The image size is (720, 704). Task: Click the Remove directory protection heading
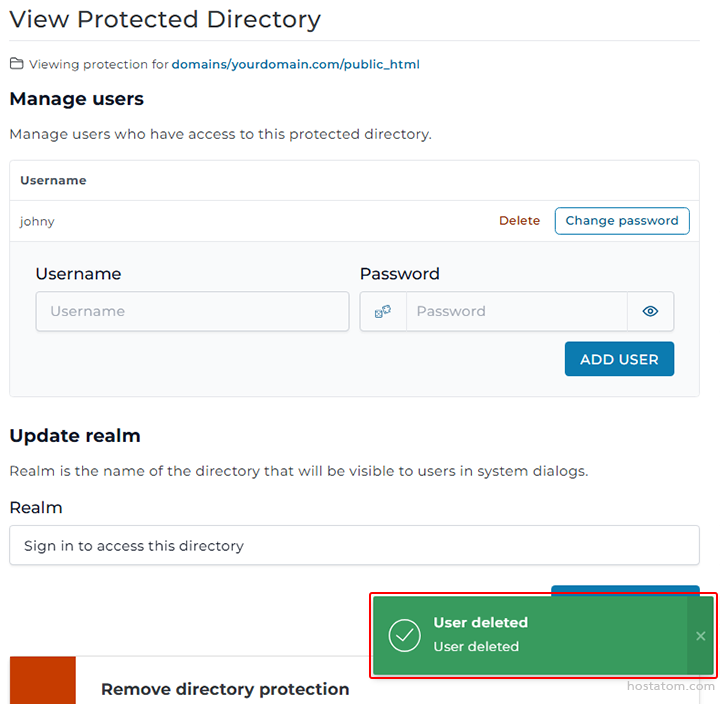click(225, 689)
